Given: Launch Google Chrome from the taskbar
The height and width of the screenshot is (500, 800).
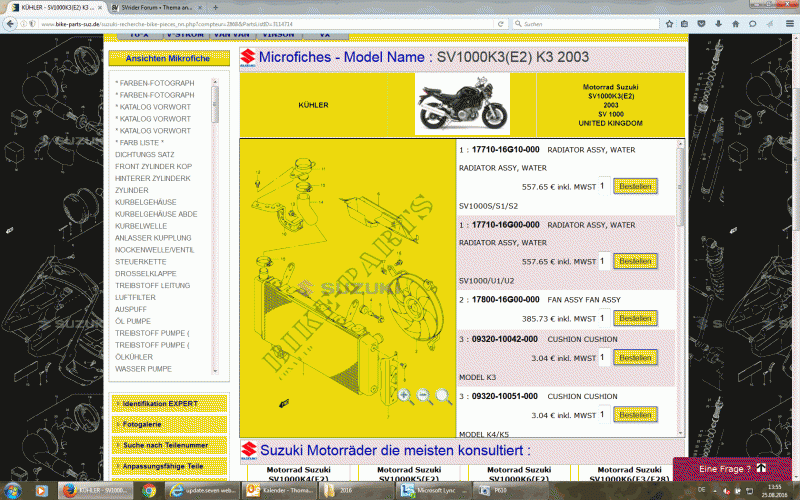Looking at the screenshot, I should (149, 491).
